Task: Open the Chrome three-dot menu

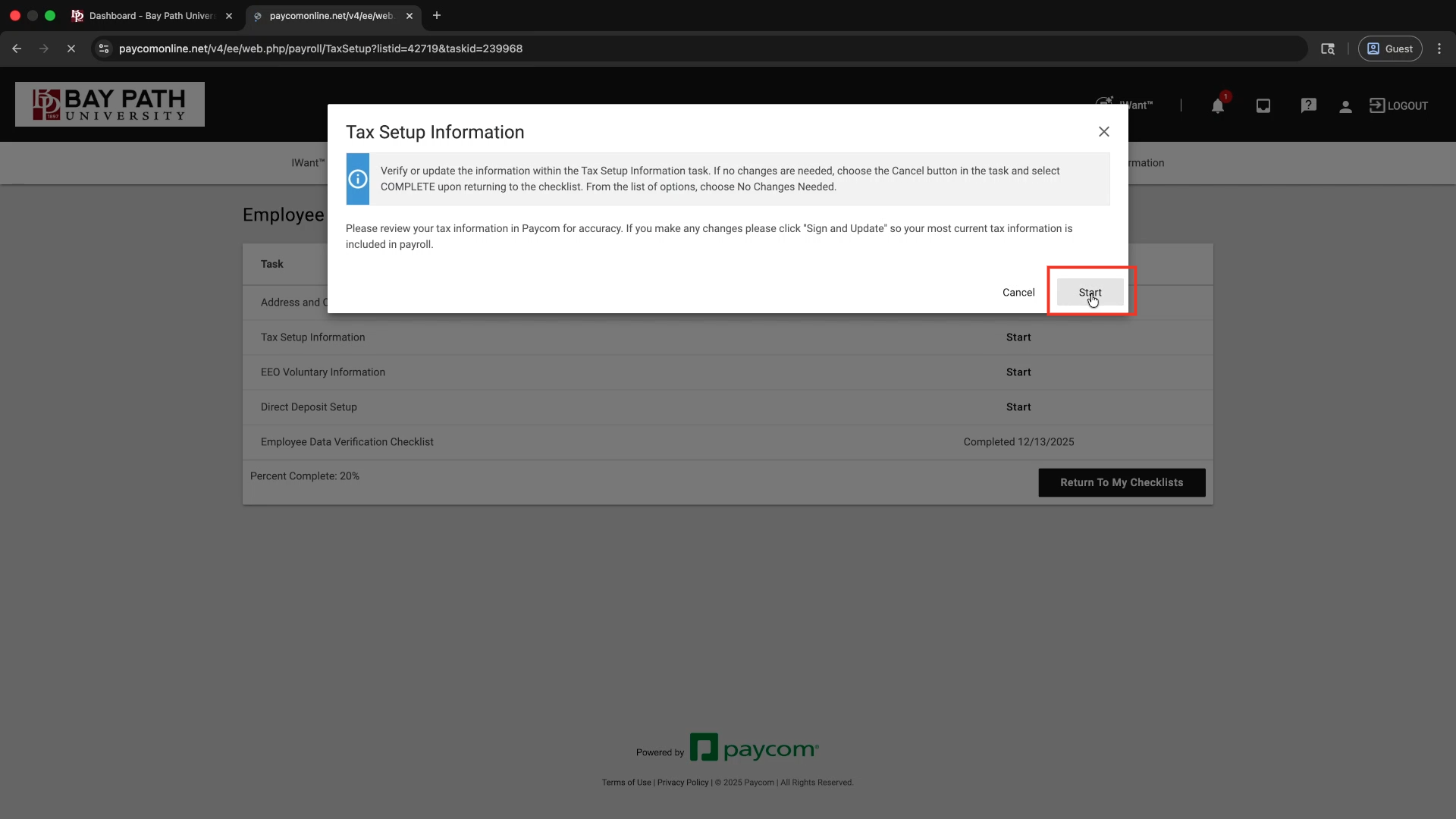Action: (1439, 49)
